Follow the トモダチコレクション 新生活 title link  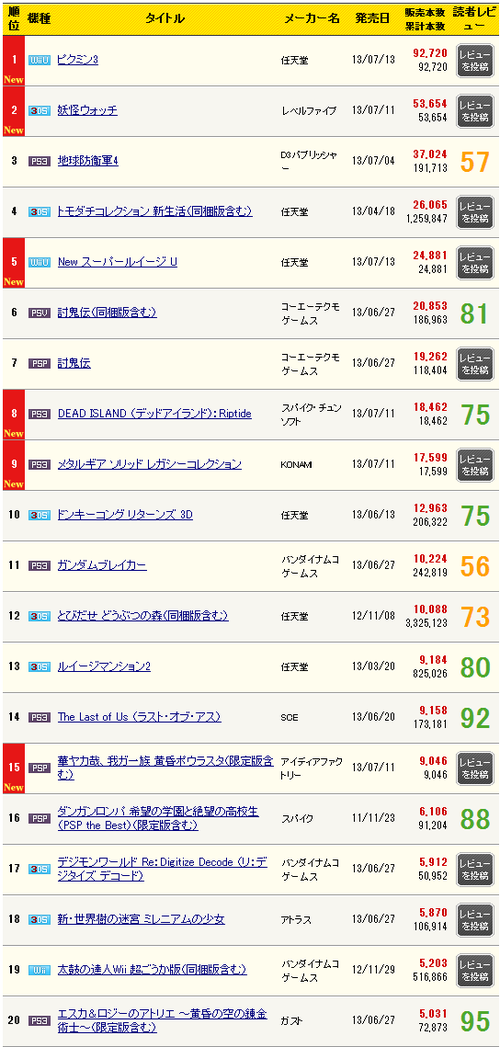pos(155,212)
